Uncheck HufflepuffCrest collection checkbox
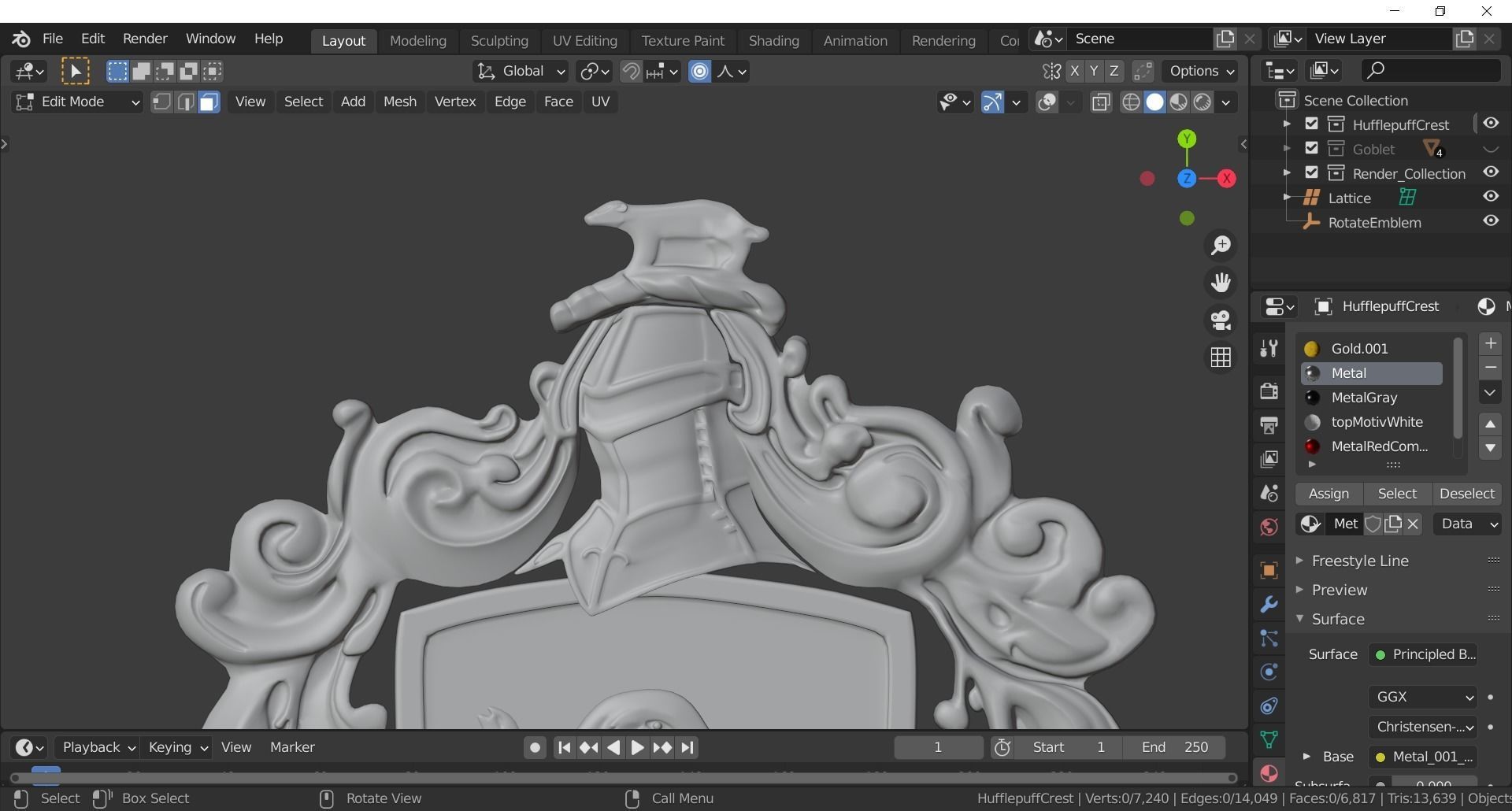The image size is (1512, 811). coord(1311,124)
